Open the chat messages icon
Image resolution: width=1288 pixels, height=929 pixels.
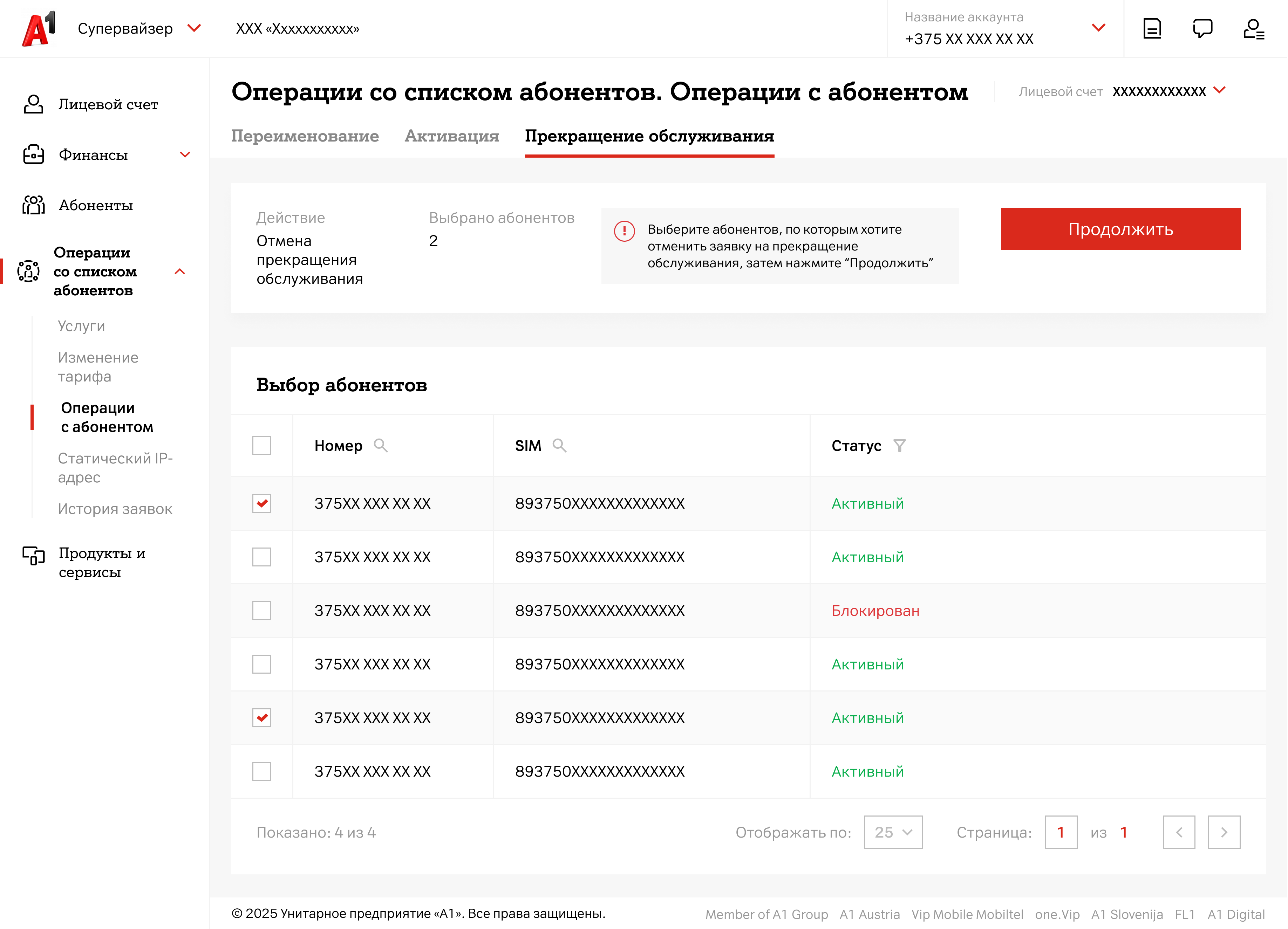(x=1202, y=28)
